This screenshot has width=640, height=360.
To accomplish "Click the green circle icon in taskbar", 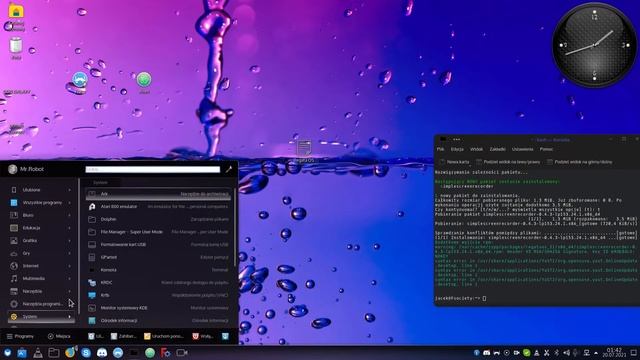I will click(x=150, y=353).
